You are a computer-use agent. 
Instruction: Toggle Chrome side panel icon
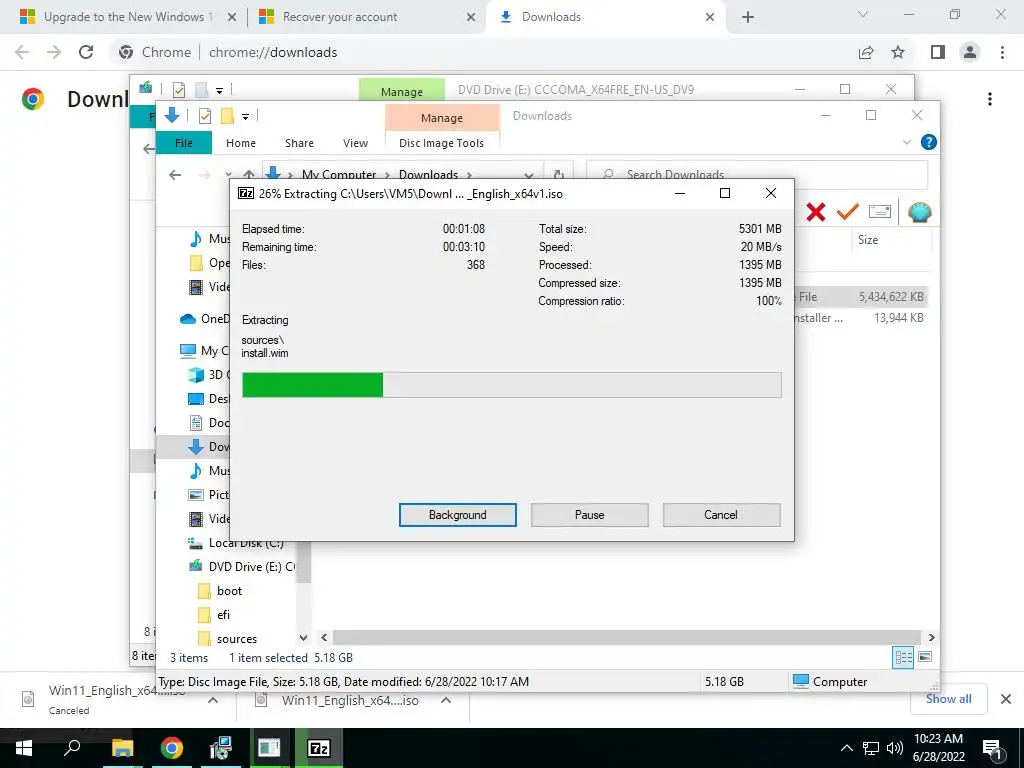(x=938, y=52)
